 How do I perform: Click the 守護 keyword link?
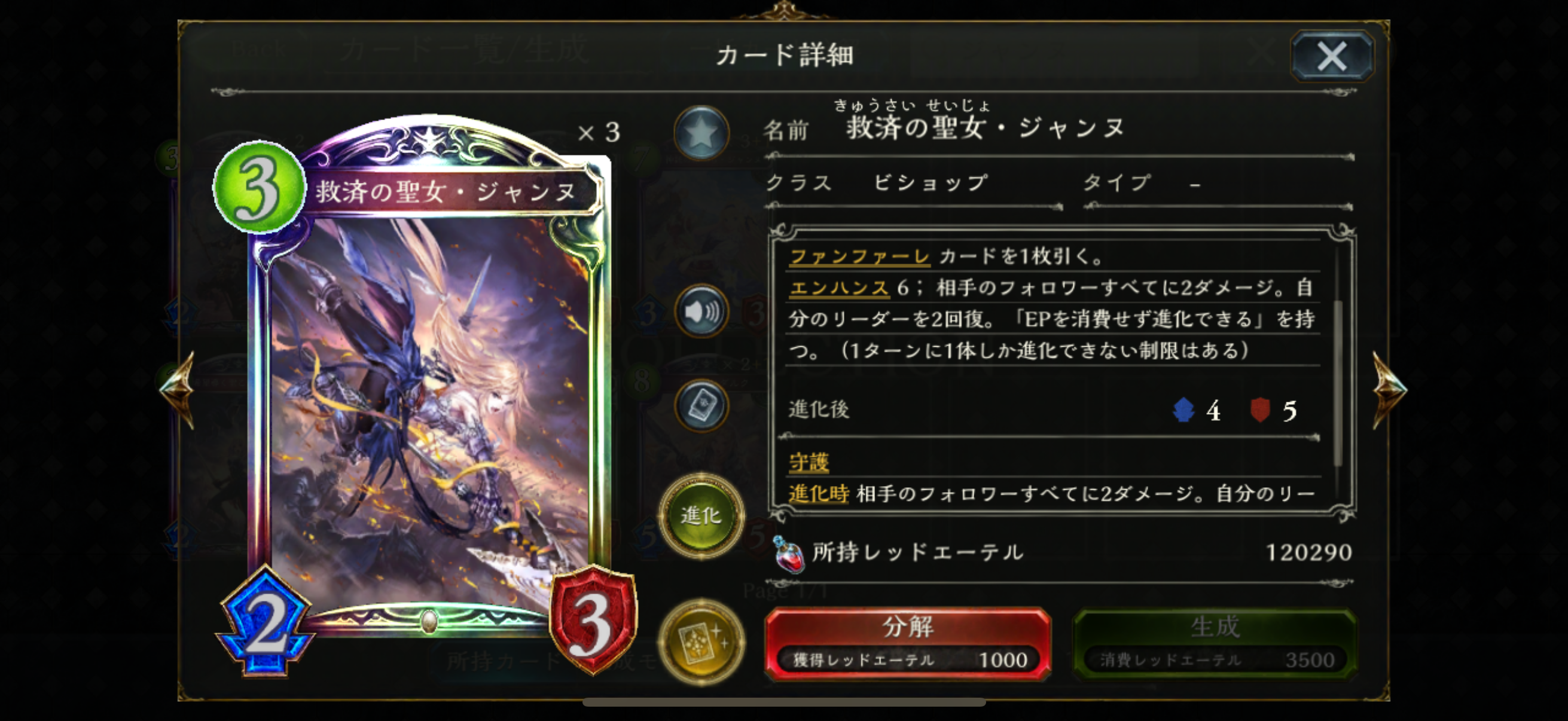[x=809, y=462]
